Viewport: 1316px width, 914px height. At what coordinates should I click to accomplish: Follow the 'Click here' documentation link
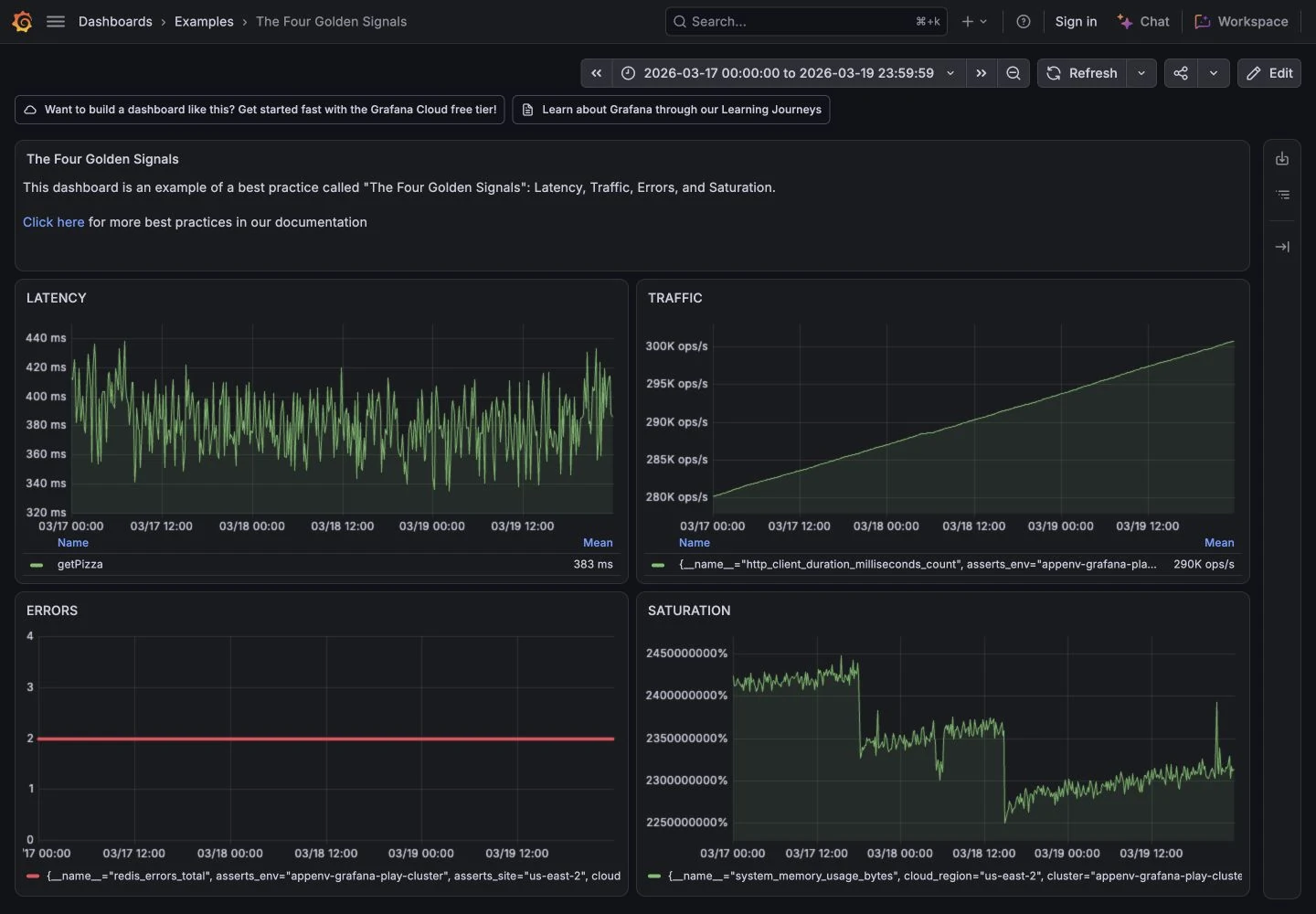pos(53,222)
